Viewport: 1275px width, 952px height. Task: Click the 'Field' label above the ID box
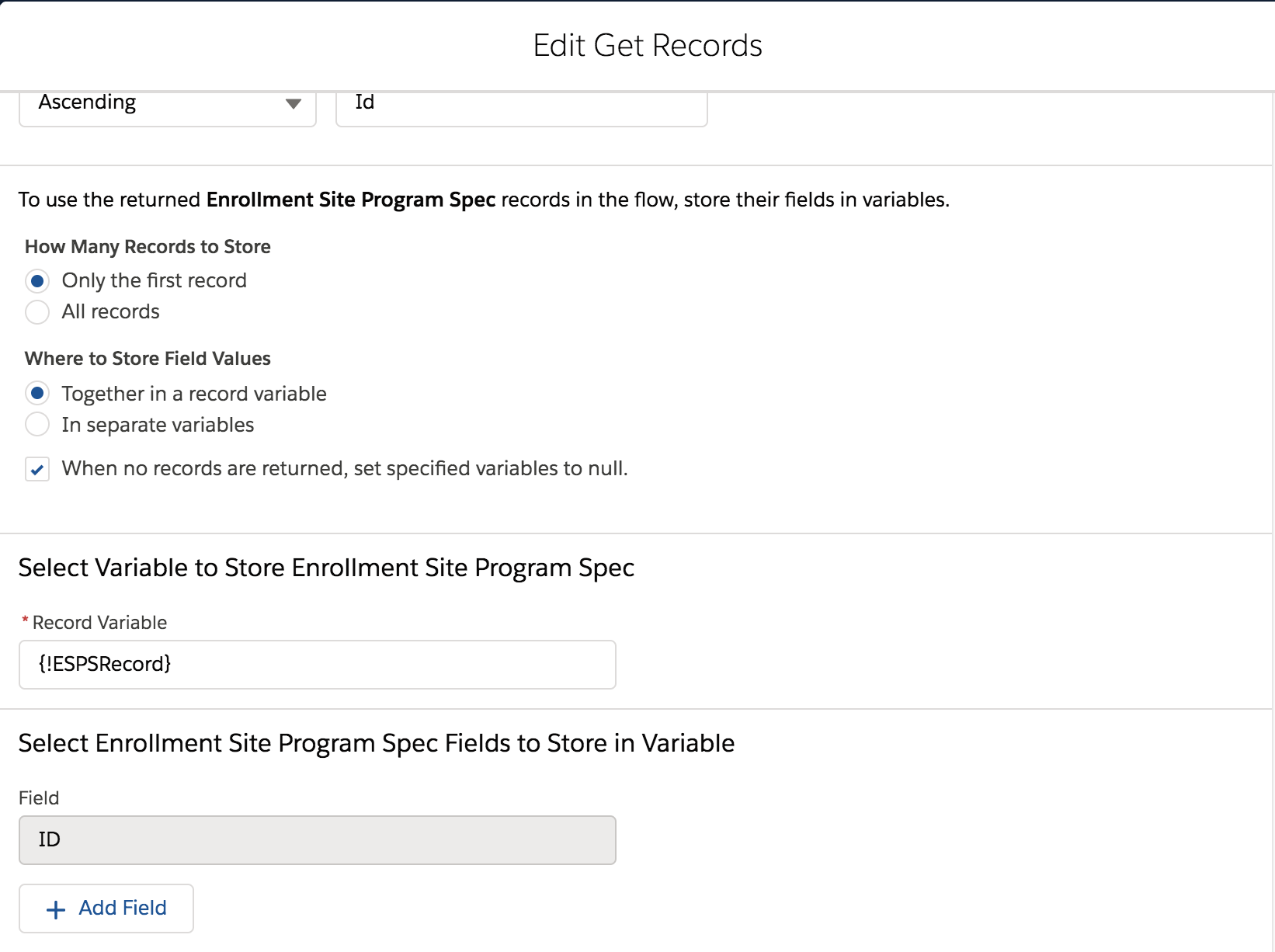pyautogui.click(x=39, y=798)
